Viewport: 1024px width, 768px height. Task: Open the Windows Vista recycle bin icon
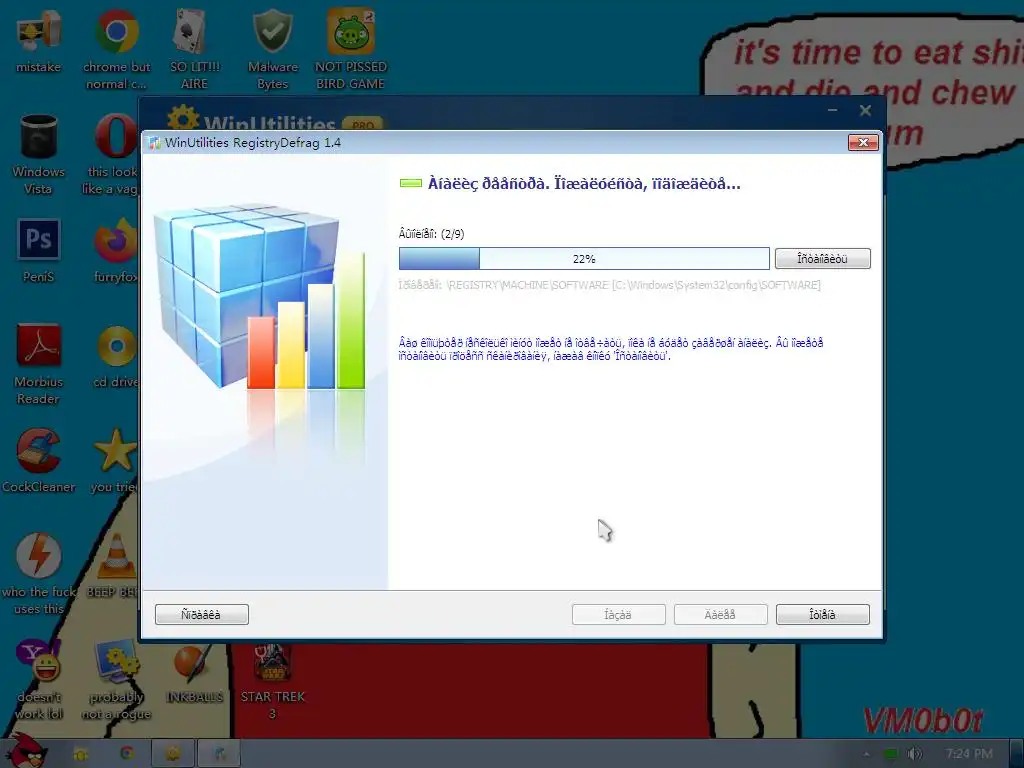click(x=39, y=155)
